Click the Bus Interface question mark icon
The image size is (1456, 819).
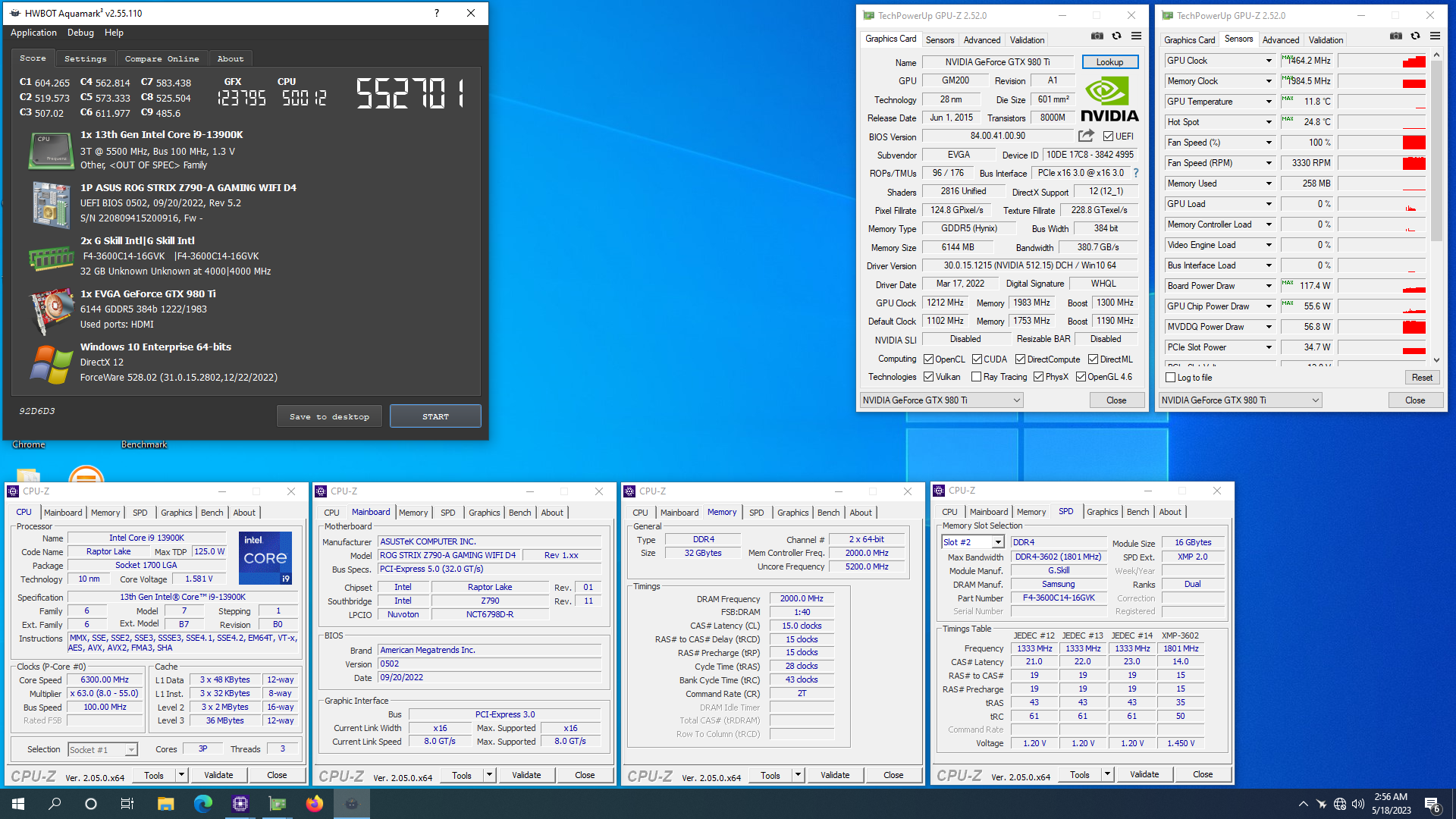click(x=1136, y=173)
